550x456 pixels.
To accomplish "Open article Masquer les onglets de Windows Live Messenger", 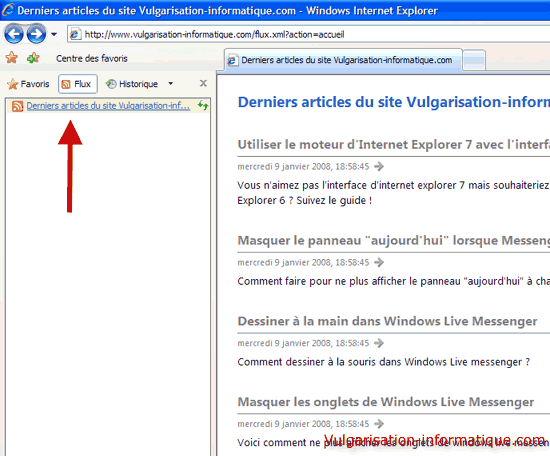I will pos(386,402).
